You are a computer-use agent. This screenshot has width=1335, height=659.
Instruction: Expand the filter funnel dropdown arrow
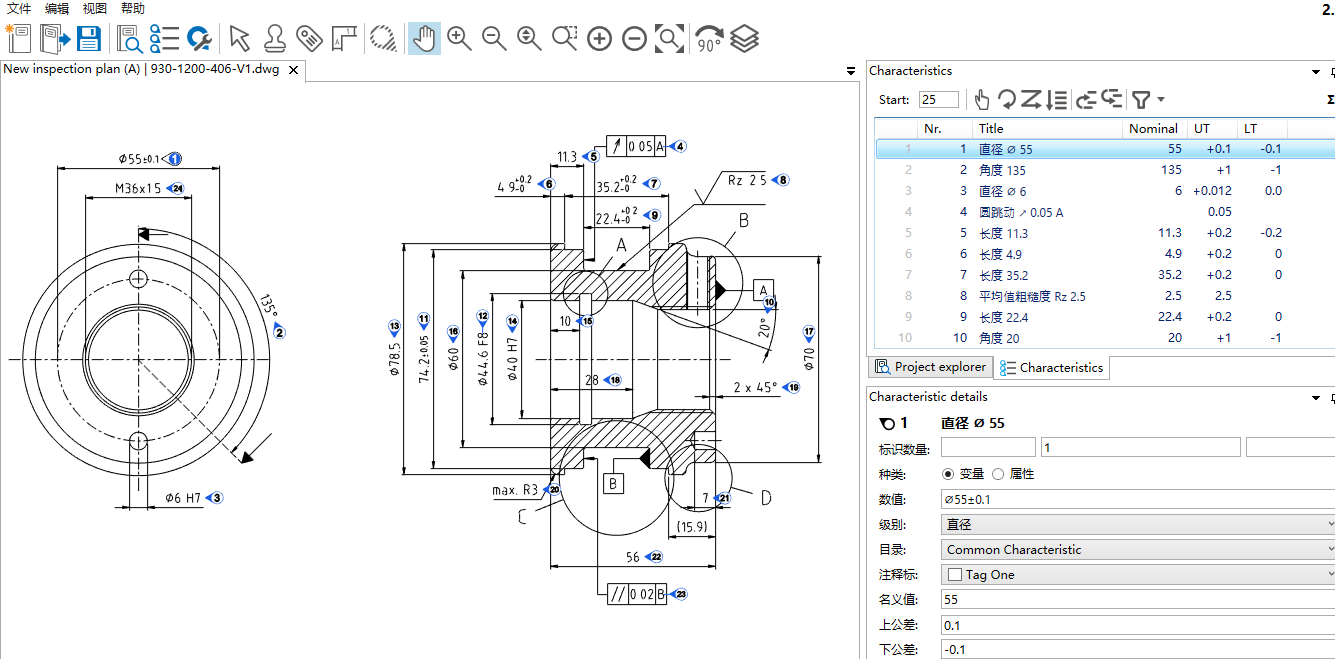[1160, 99]
